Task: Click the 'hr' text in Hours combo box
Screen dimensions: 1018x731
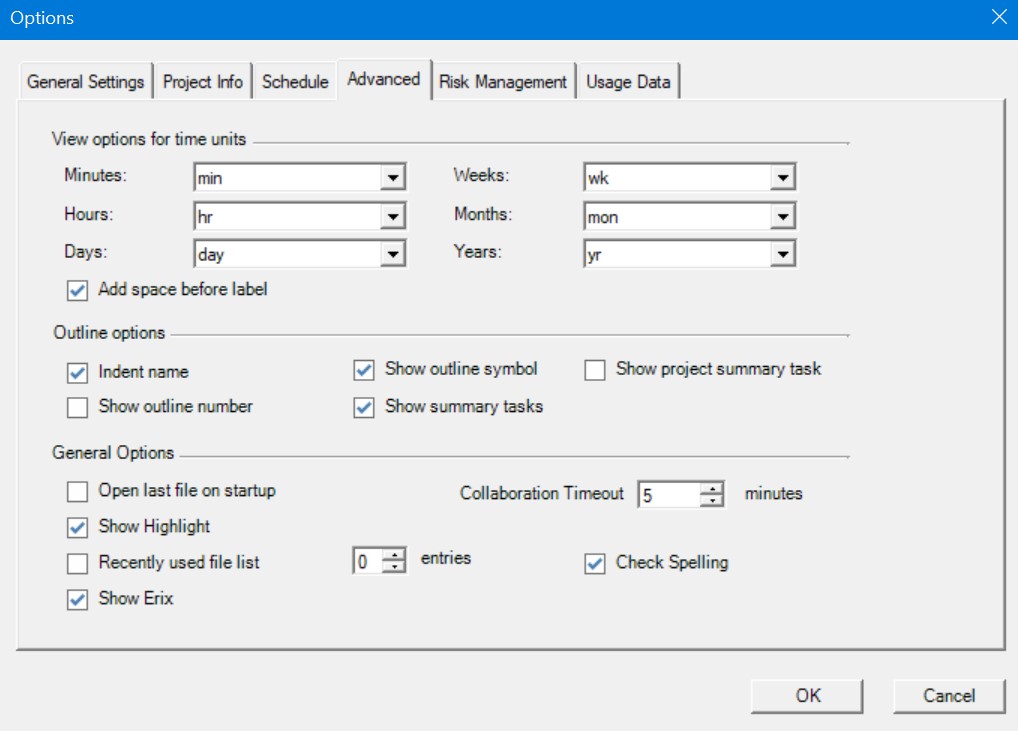Action: click(205, 217)
